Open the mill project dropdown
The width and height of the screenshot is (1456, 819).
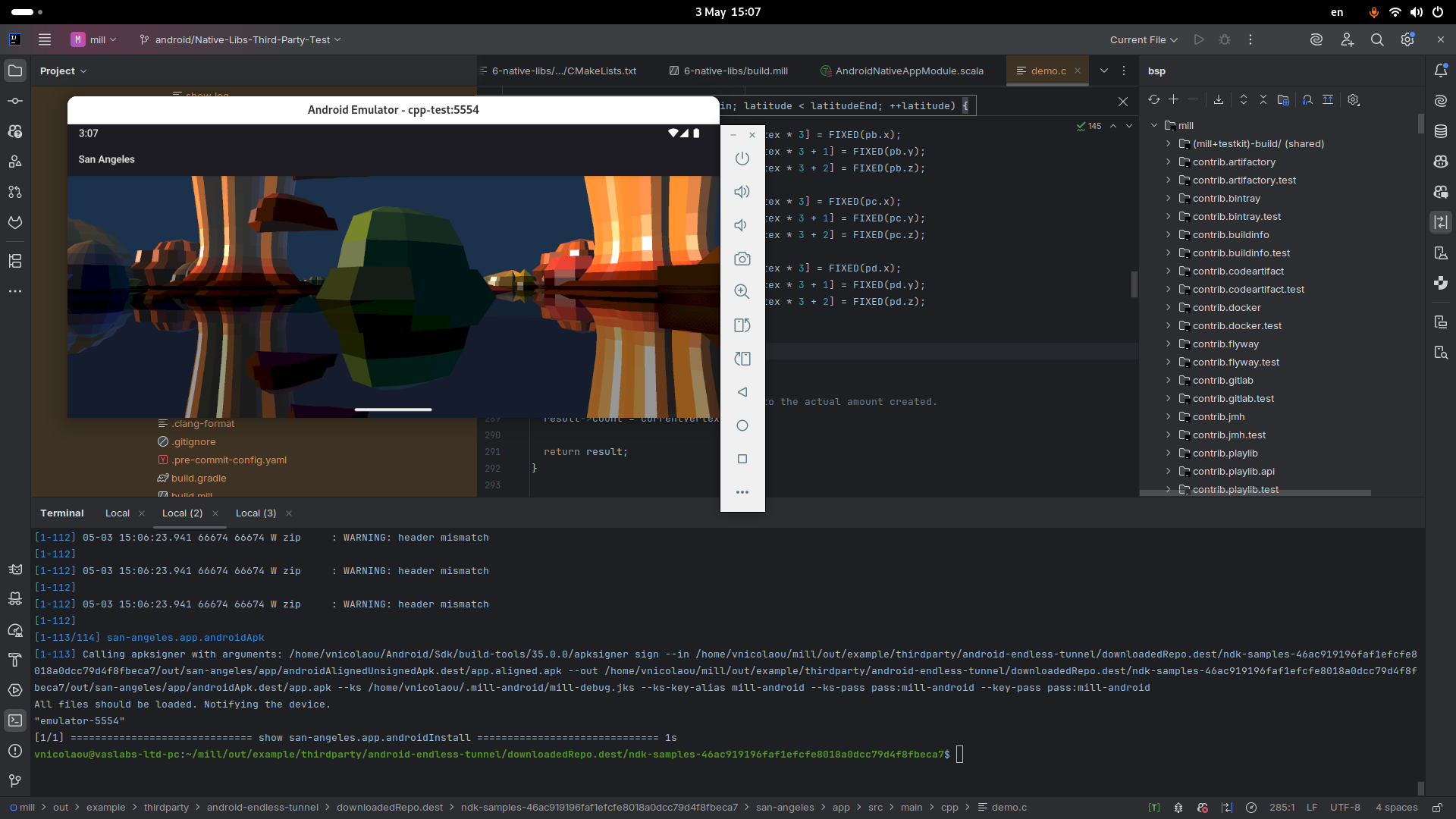94,39
